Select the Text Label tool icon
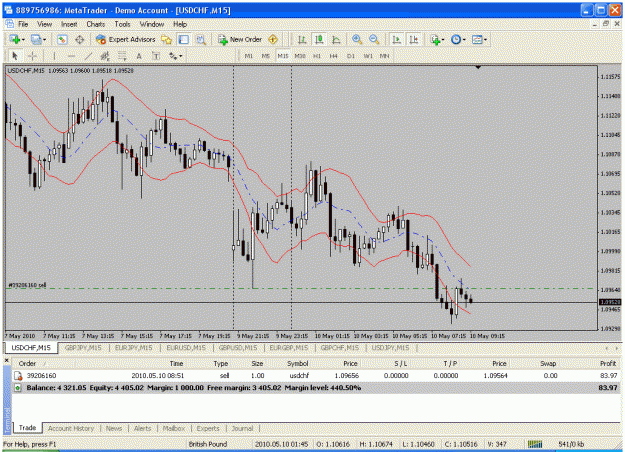The width and height of the screenshot is (625, 452). tap(156, 56)
